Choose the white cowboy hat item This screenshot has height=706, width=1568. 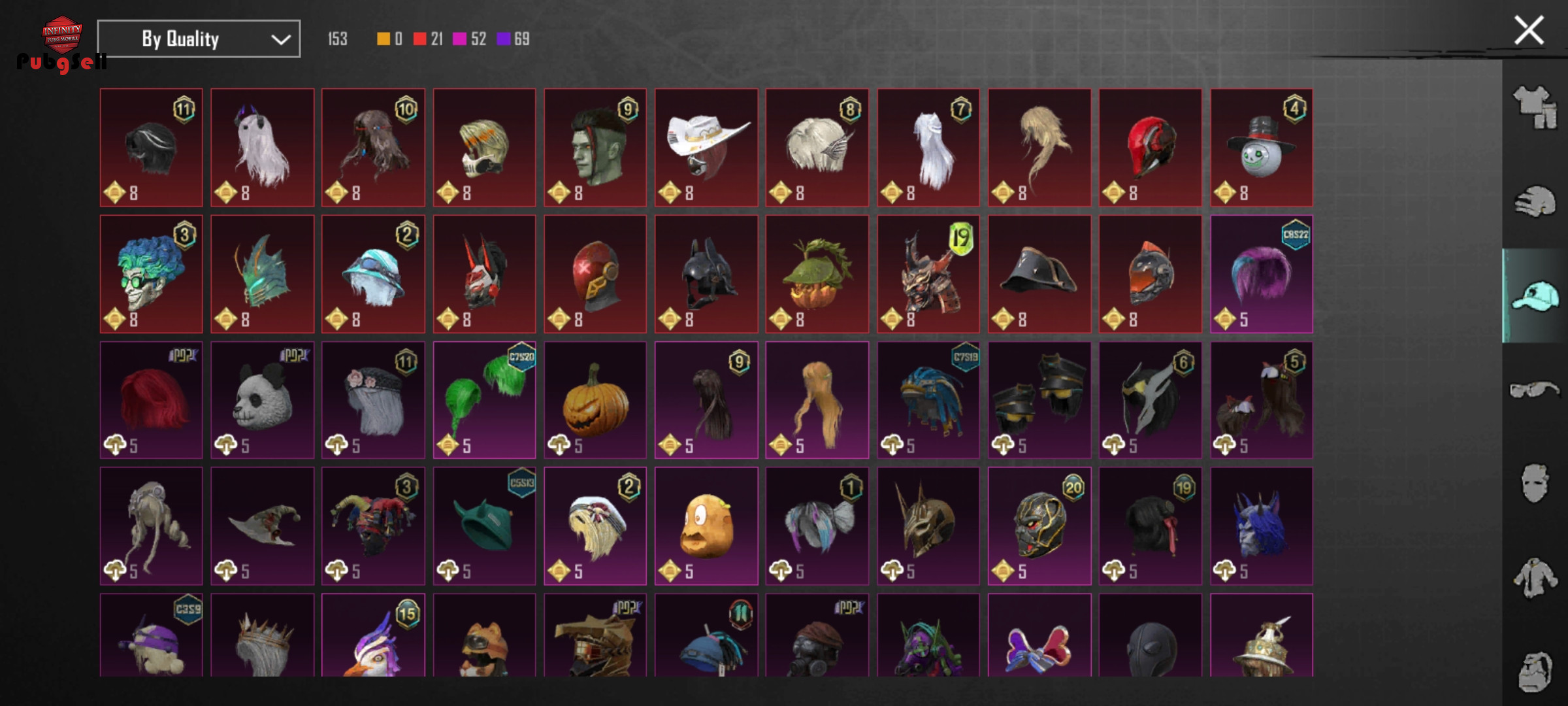click(x=706, y=148)
